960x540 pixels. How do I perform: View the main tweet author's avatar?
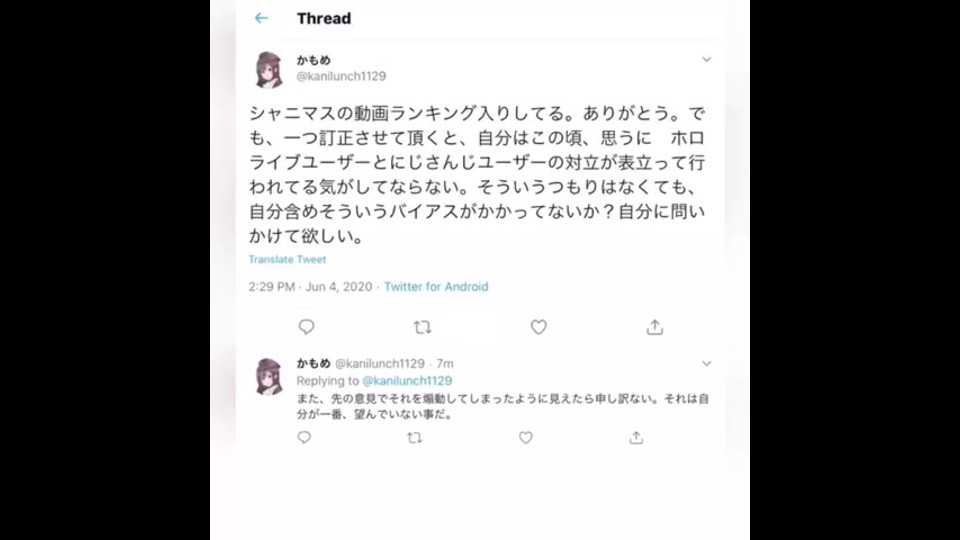(x=268, y=69)
